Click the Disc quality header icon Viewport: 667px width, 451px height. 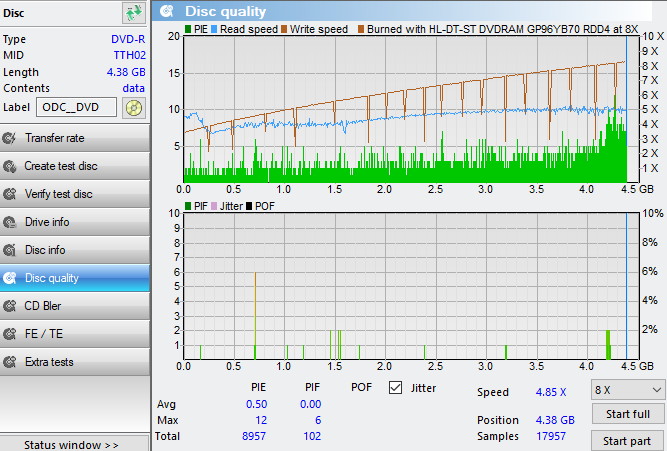[166, 12]
